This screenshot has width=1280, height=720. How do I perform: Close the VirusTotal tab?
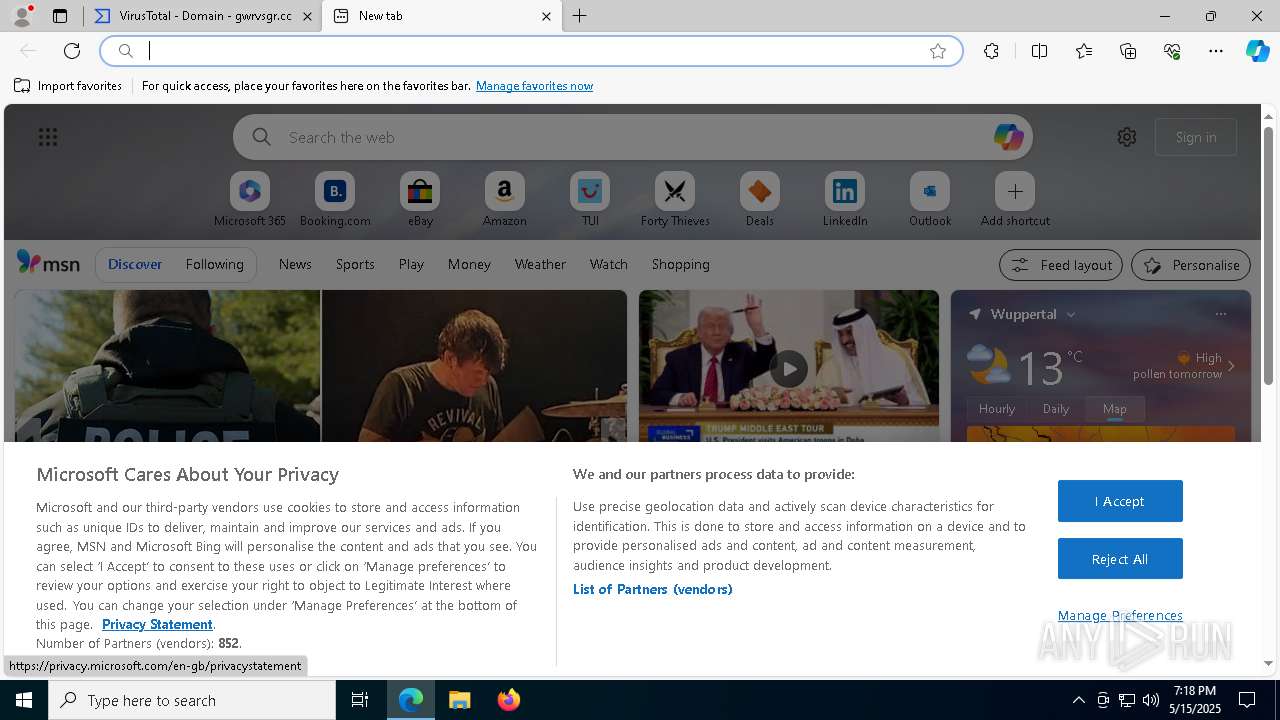[307, 16]
